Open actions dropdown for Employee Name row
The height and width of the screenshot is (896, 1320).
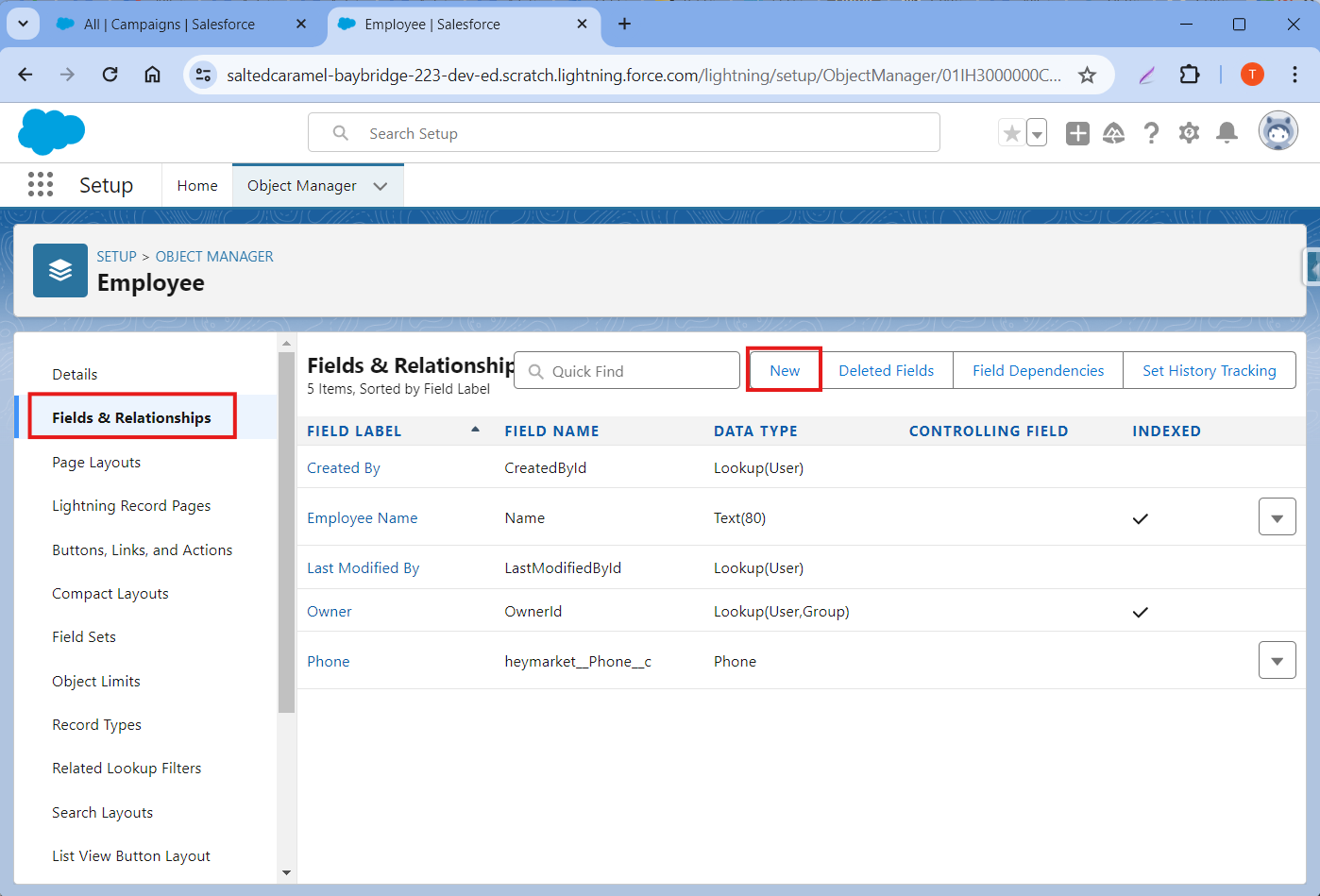pos(1277,517)
